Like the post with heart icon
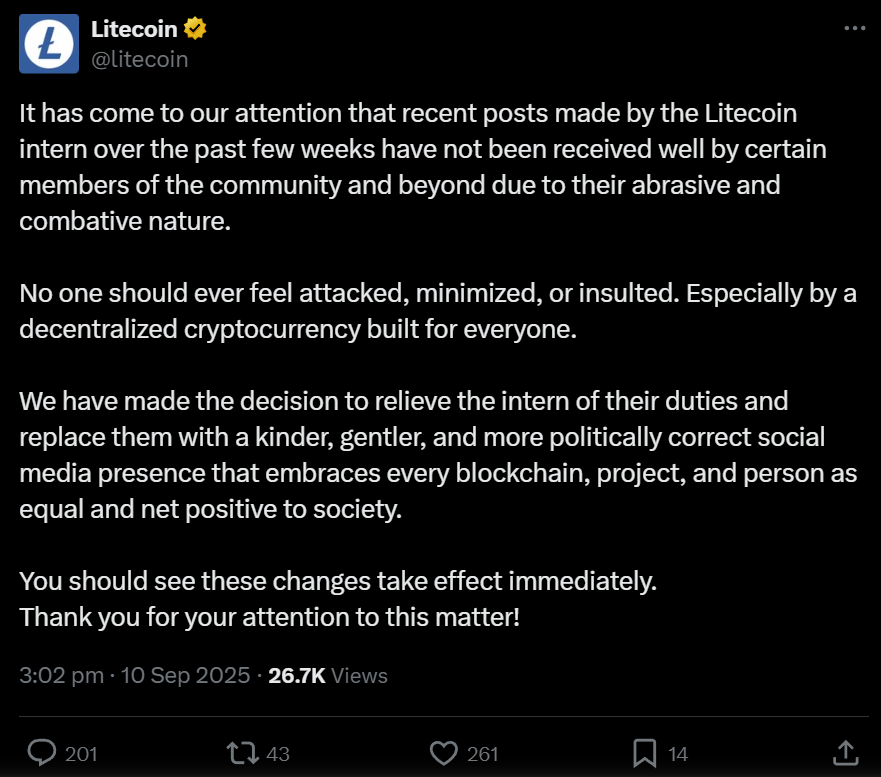881x777 pixels. (444, 753)
